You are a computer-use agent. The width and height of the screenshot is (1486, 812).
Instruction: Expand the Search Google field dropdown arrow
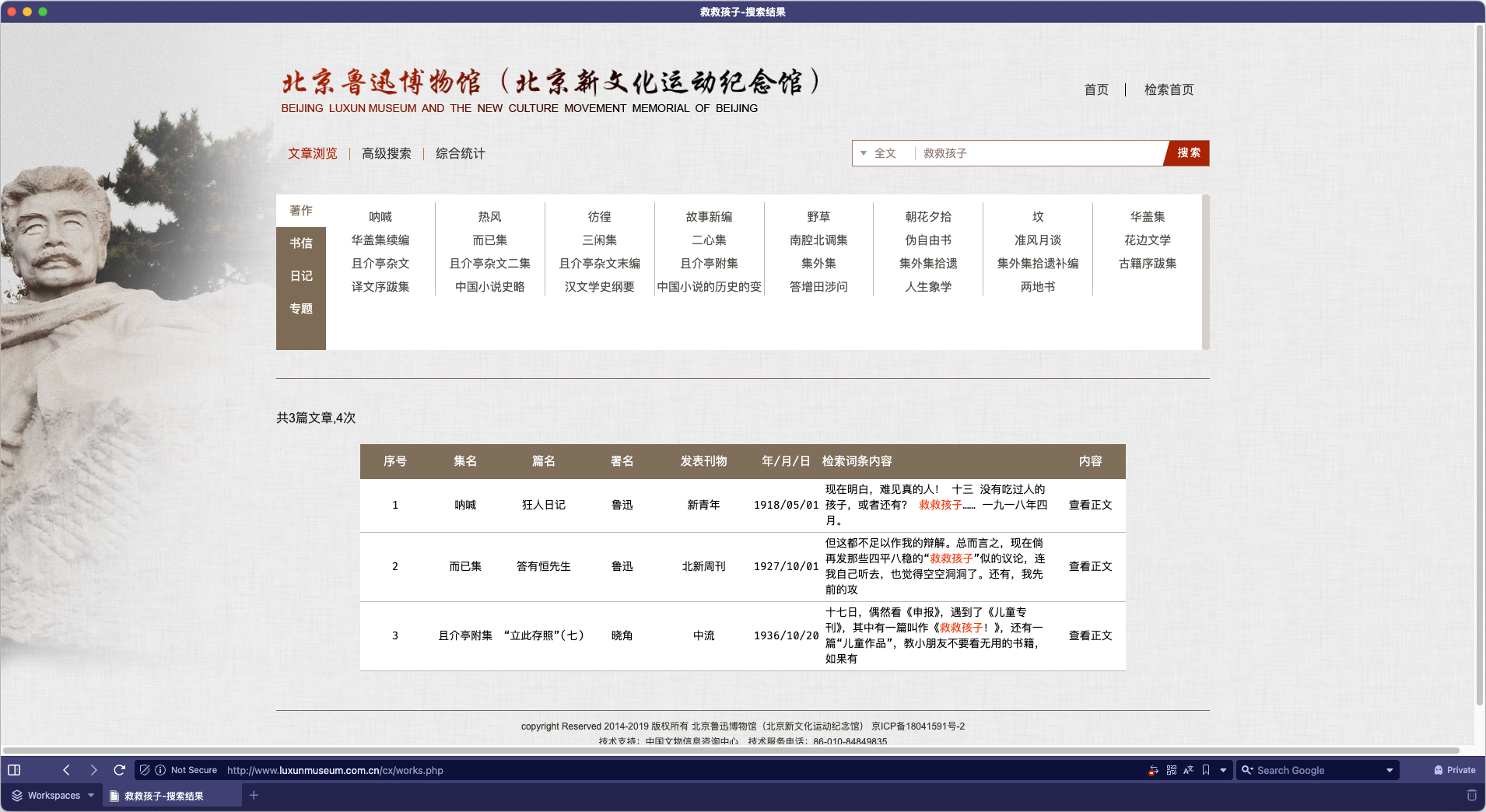(x=1389, y=770)
